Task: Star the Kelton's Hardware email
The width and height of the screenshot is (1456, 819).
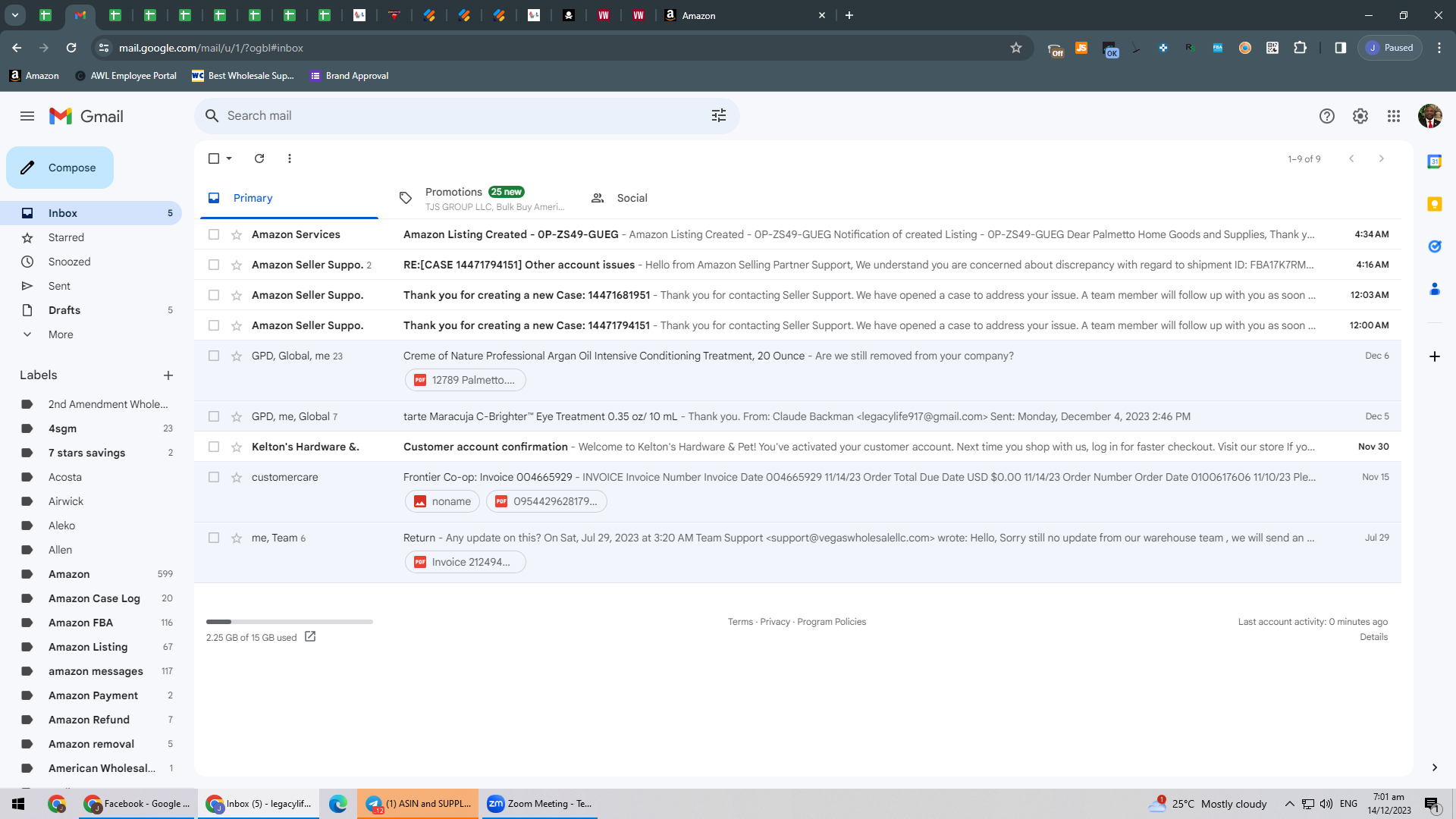Action: [237, 447]
